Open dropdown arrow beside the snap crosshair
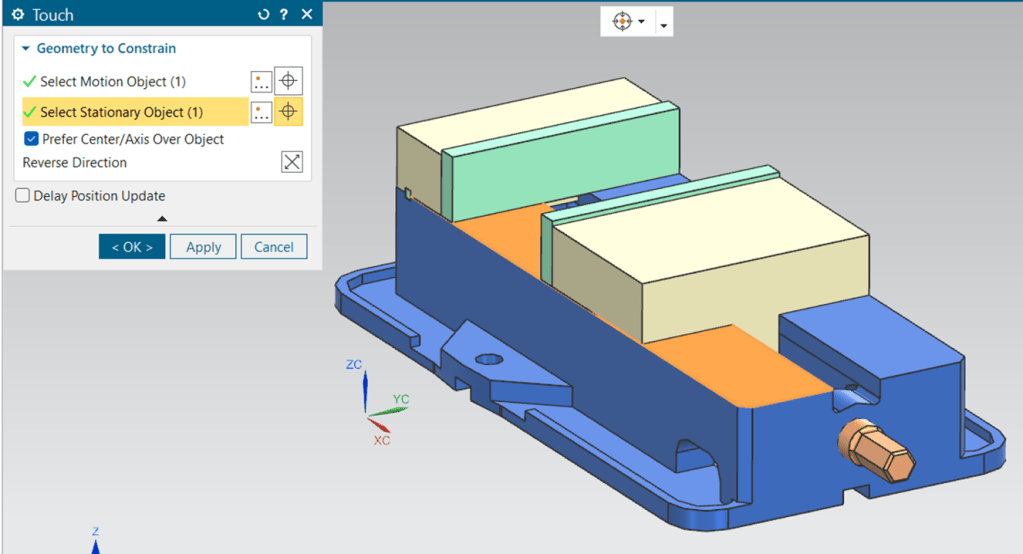This screenshot has height=554, width=1023. (x=641, y=21)
